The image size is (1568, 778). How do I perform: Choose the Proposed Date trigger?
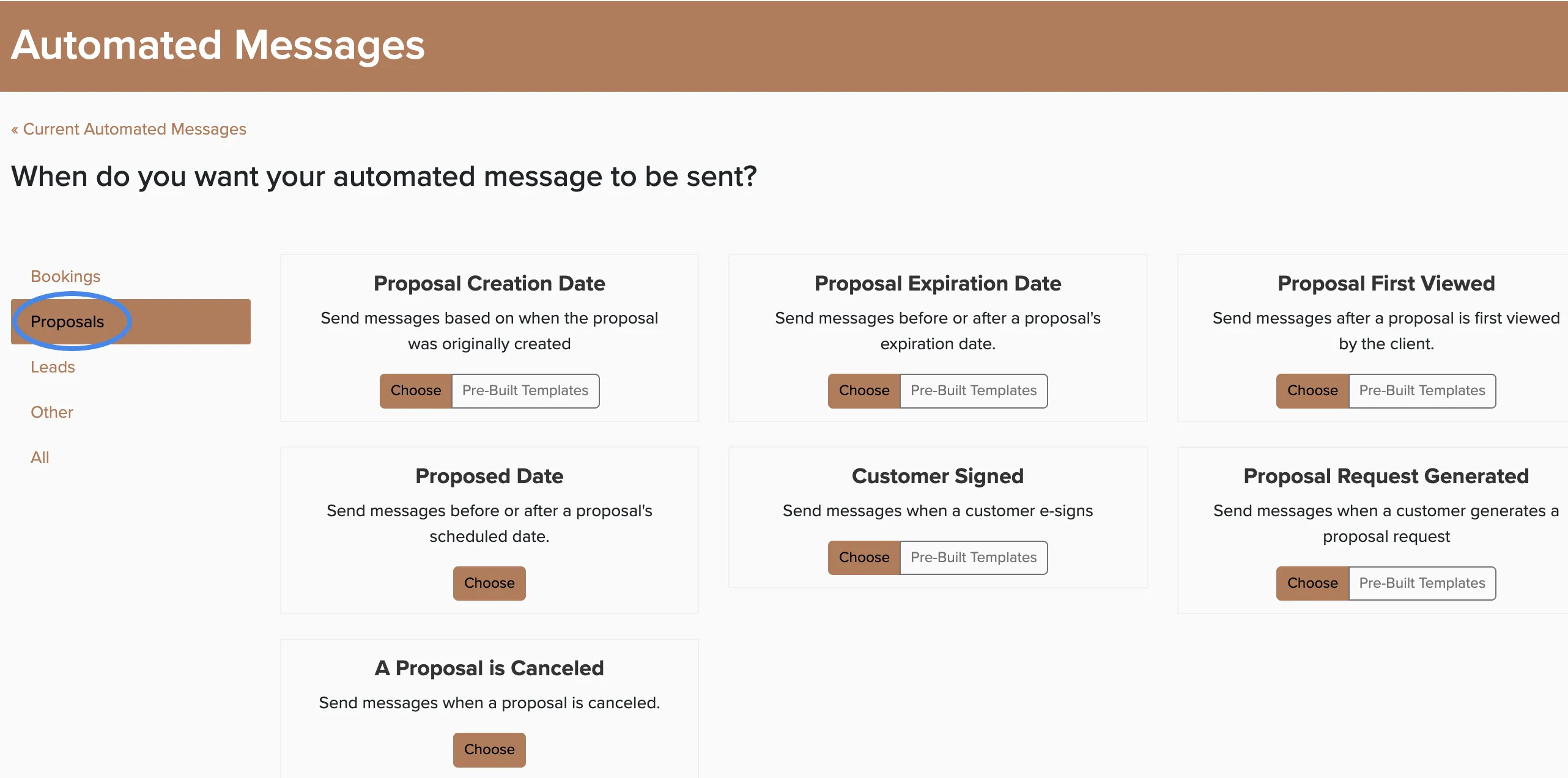click(489, 583)
